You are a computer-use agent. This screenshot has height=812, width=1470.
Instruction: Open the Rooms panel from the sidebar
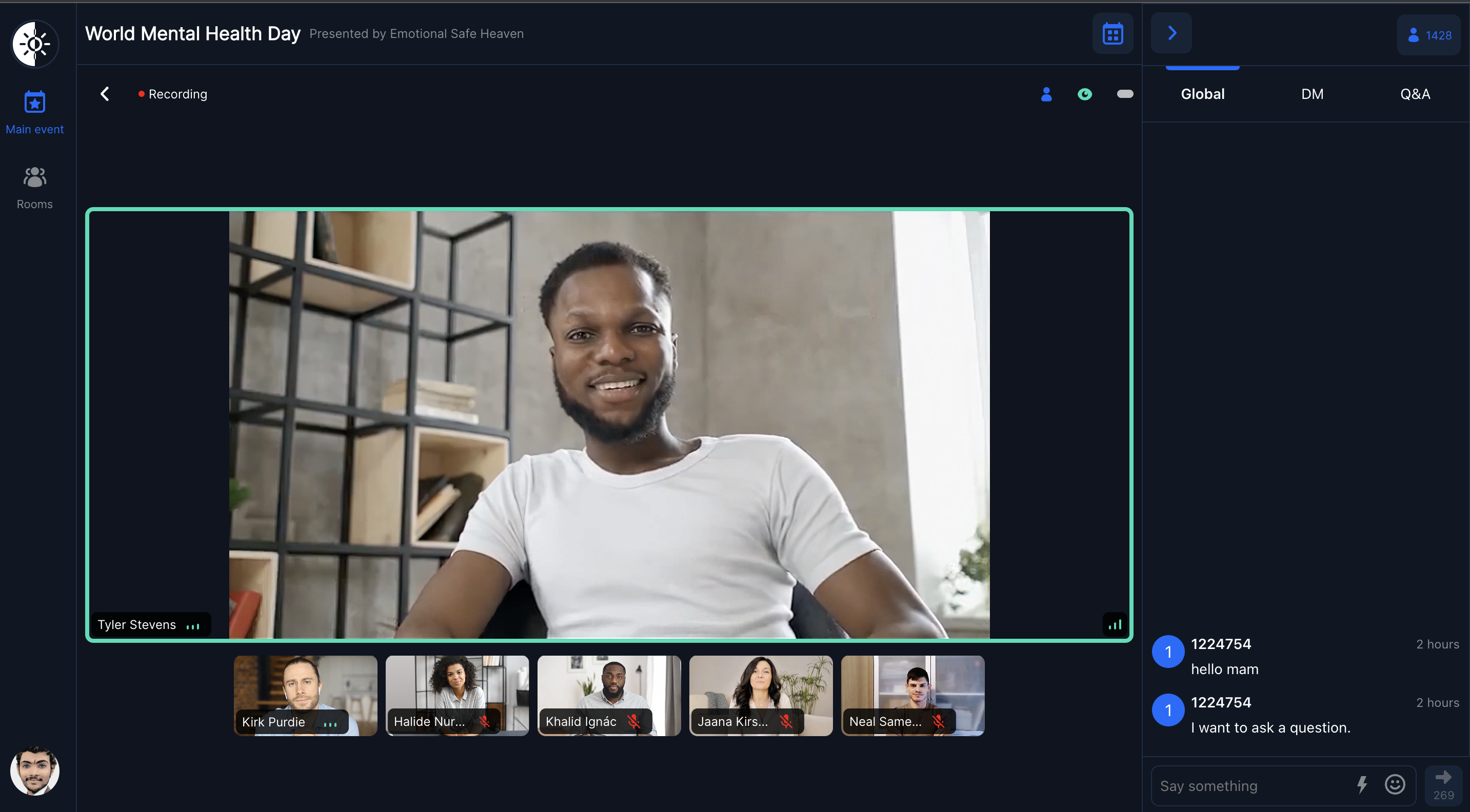pos(34,186)
